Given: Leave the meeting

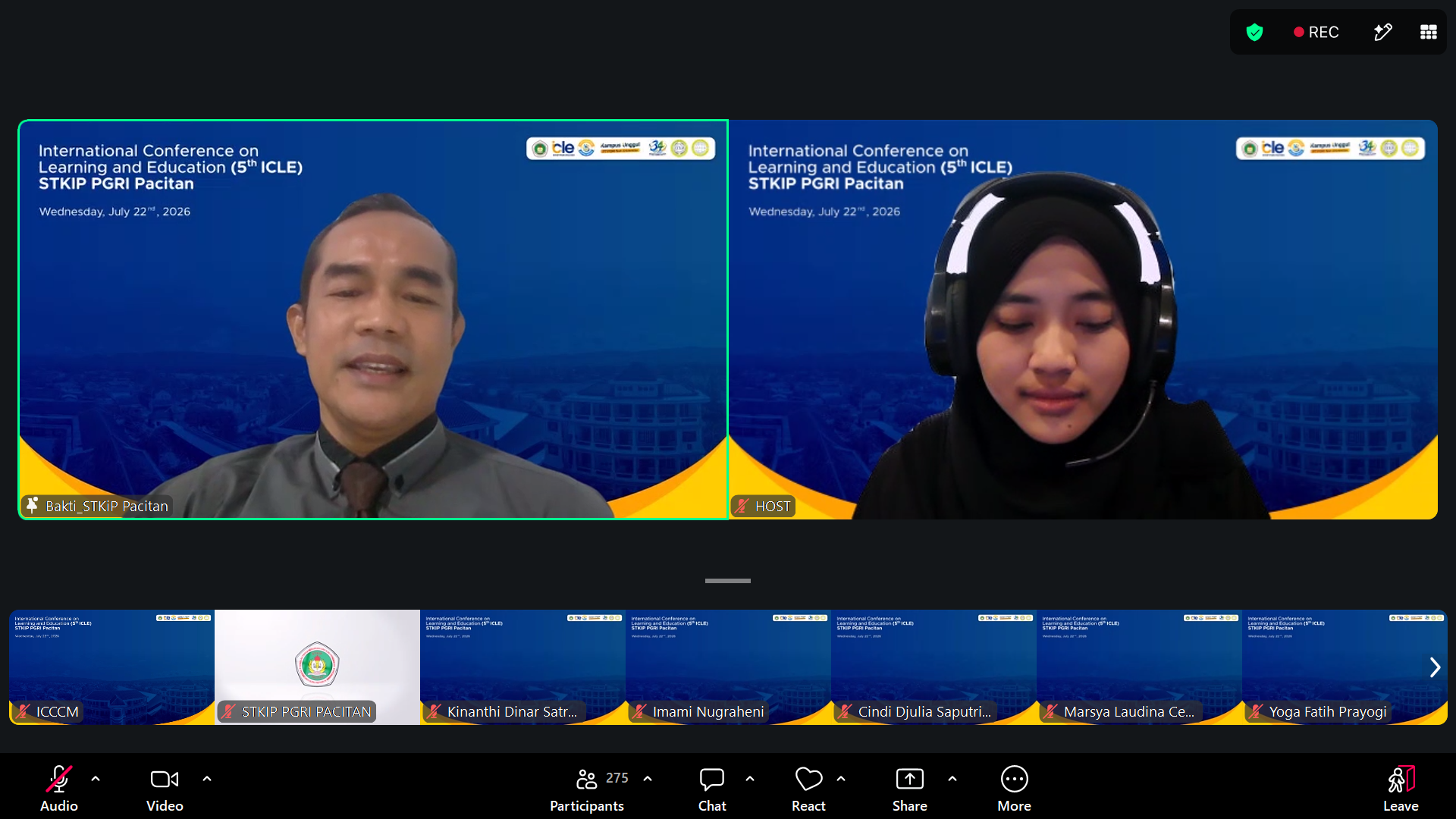Looking at the screenshot, I should coord(1401,789).
